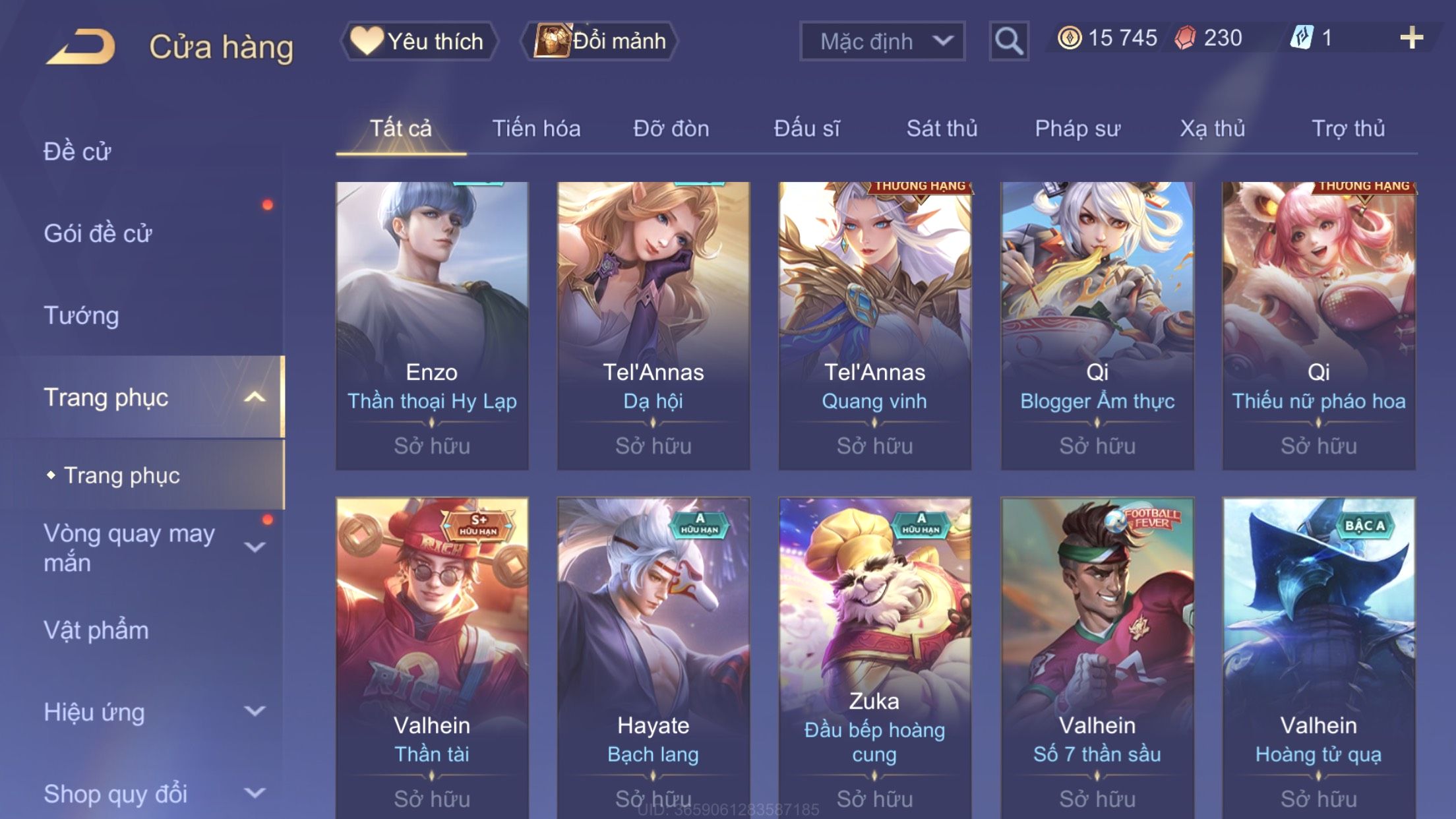Image resolution: width=1456 pixels, height=819 pixels.
Task: Tap the gold coin currency icon
Action: tap(1069, 38)
